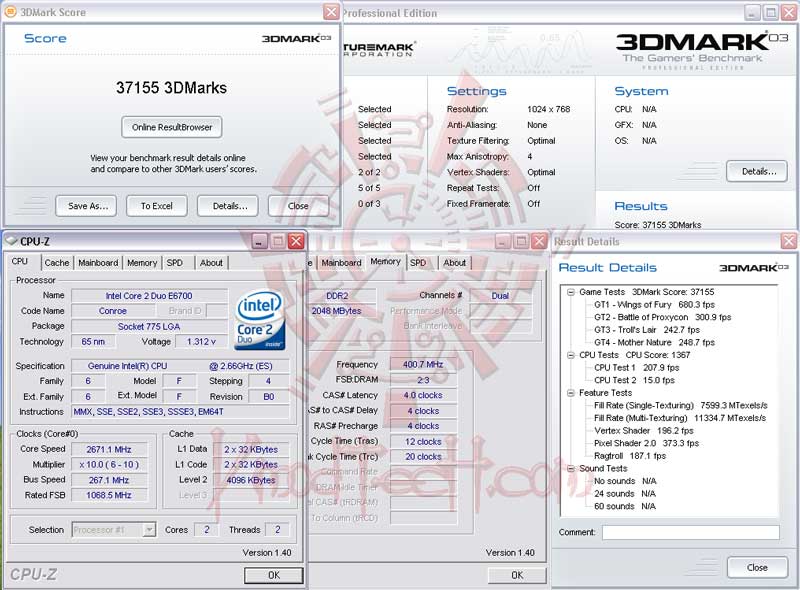Select Memory tab in rear CPU-Z window
Viewport: 800px width, 590px height.
coord(385,261)
